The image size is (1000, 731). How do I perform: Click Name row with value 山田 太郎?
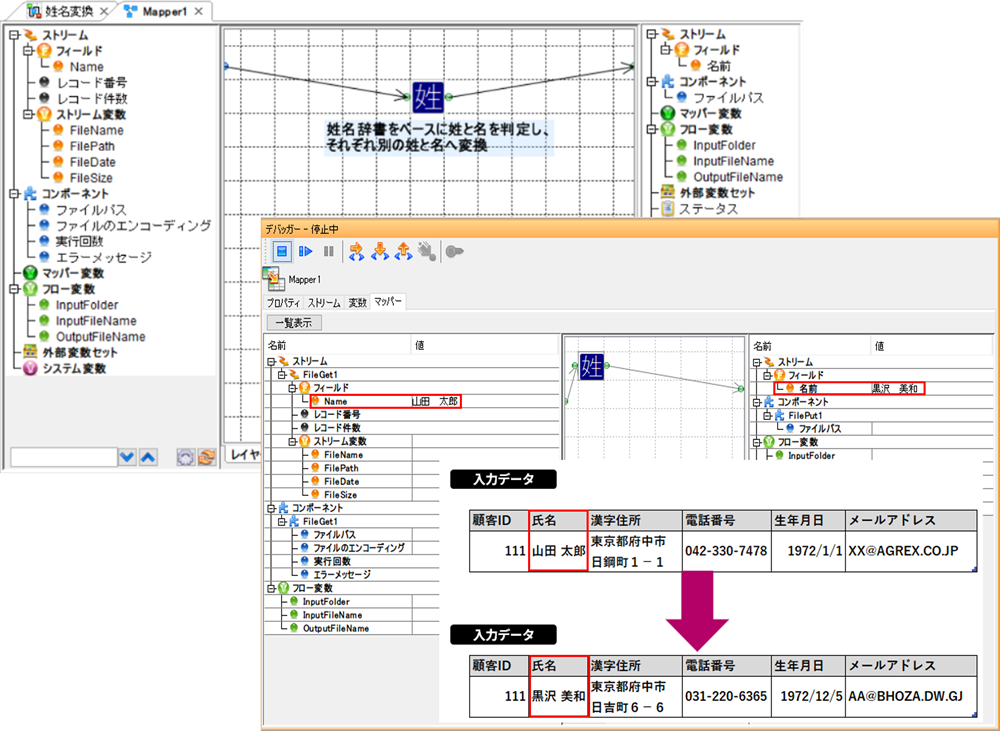click(385, 401)
